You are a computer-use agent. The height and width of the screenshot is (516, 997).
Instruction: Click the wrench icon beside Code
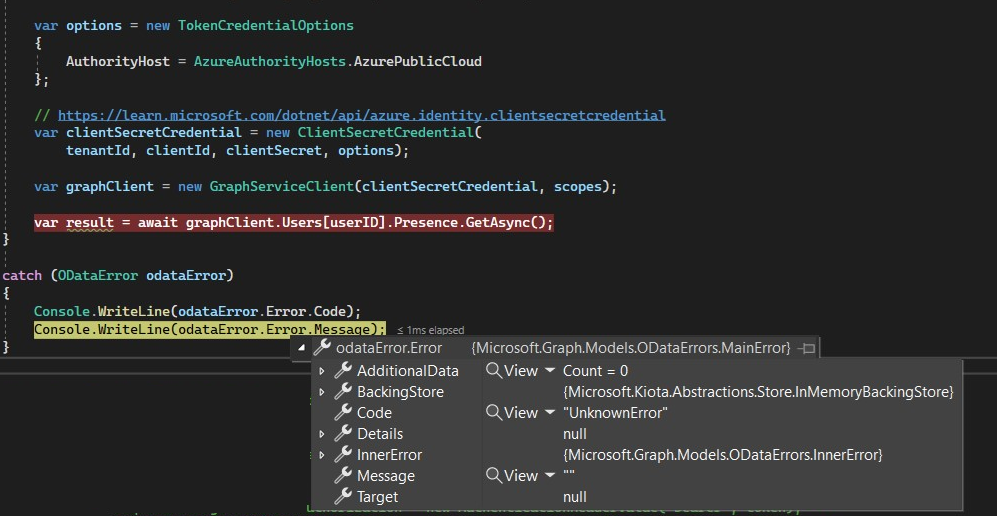[343, 412]
